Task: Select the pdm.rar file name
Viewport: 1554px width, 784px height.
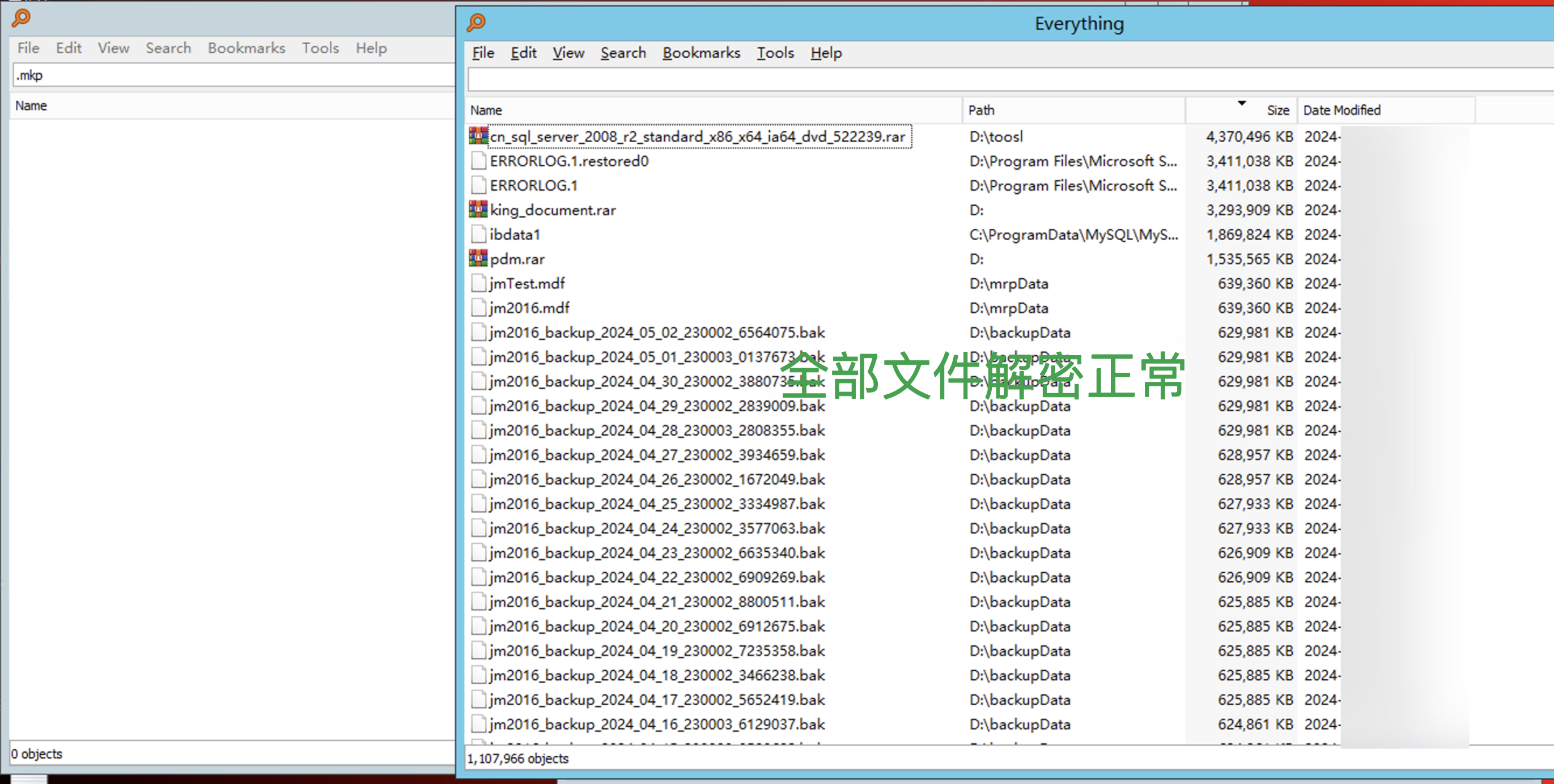Action: pos(517,259)
